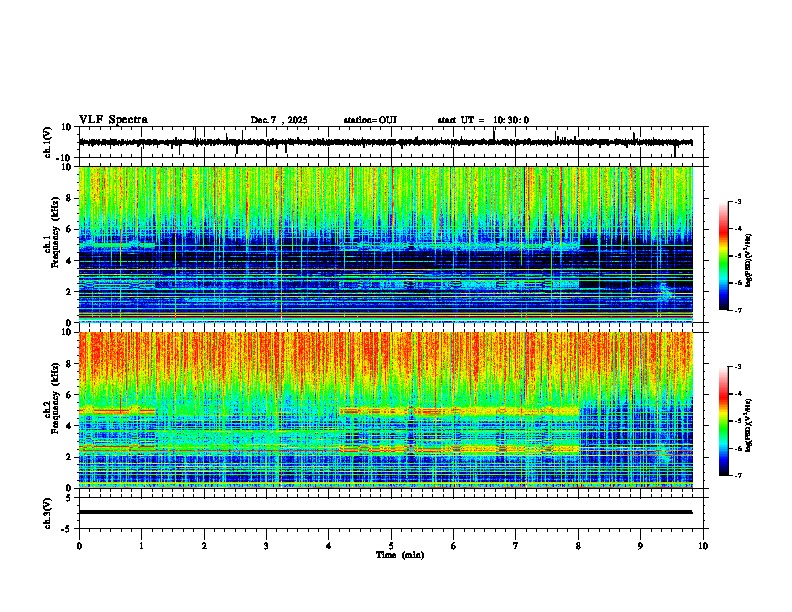Click the ch.1 'Frequency (kHz)' axis label
Image resolution: width=792 pixels, height=612 pixels.
(55, 232)
